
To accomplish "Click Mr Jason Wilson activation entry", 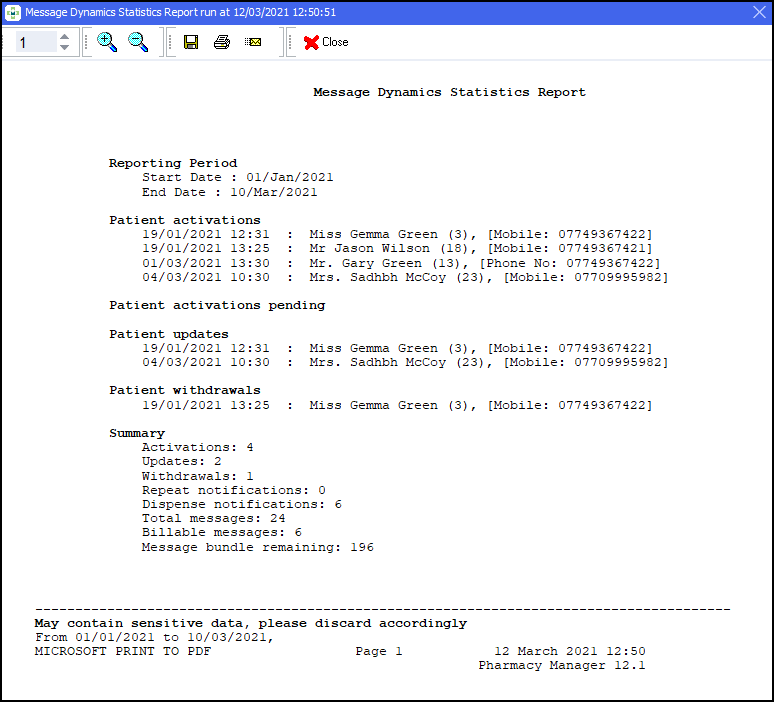I will point(396,248).
